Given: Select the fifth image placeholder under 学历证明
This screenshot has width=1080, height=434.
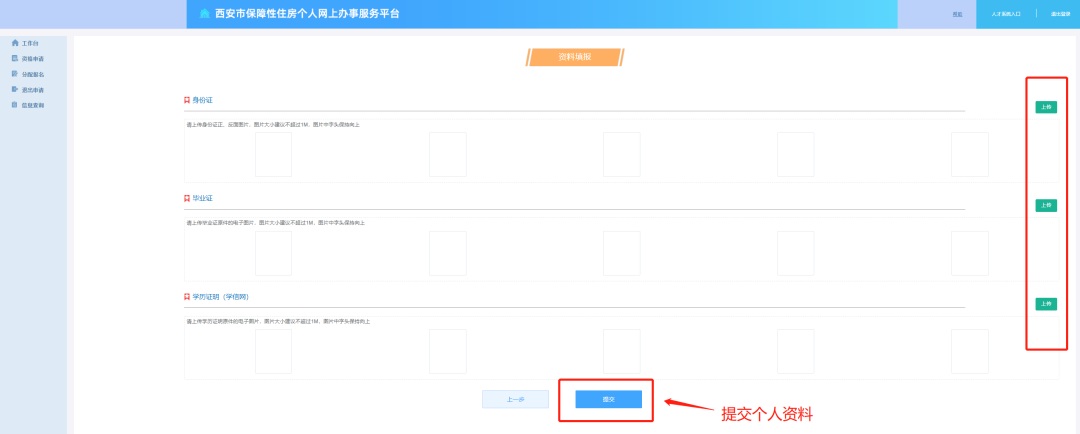Looking at the screenshot, I should (x=970, y=351).
